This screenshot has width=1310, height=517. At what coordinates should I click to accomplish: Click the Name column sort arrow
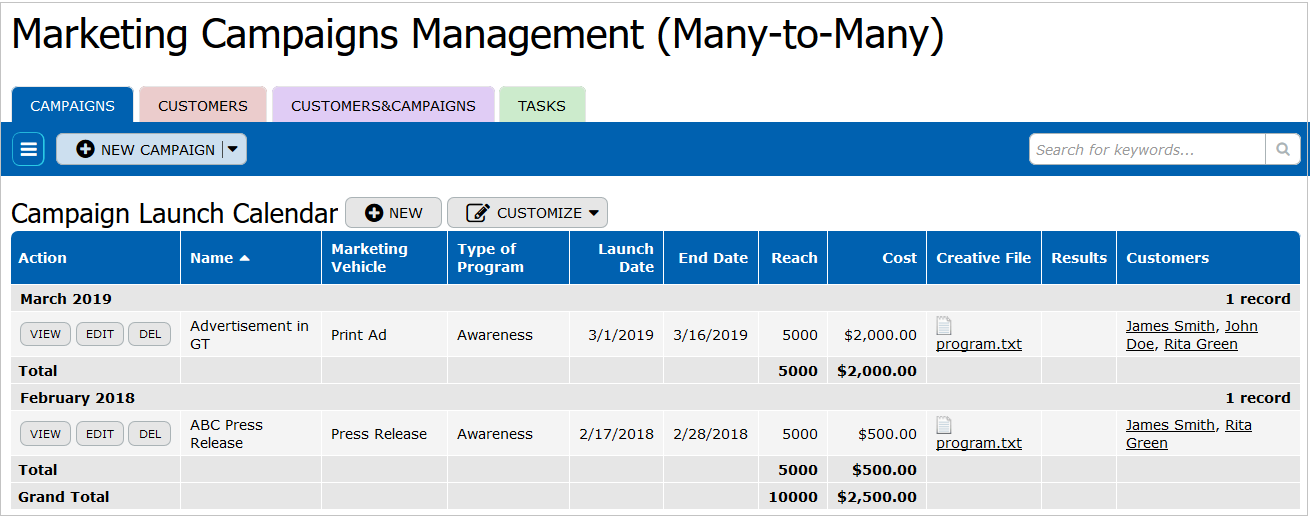point(244,258)
